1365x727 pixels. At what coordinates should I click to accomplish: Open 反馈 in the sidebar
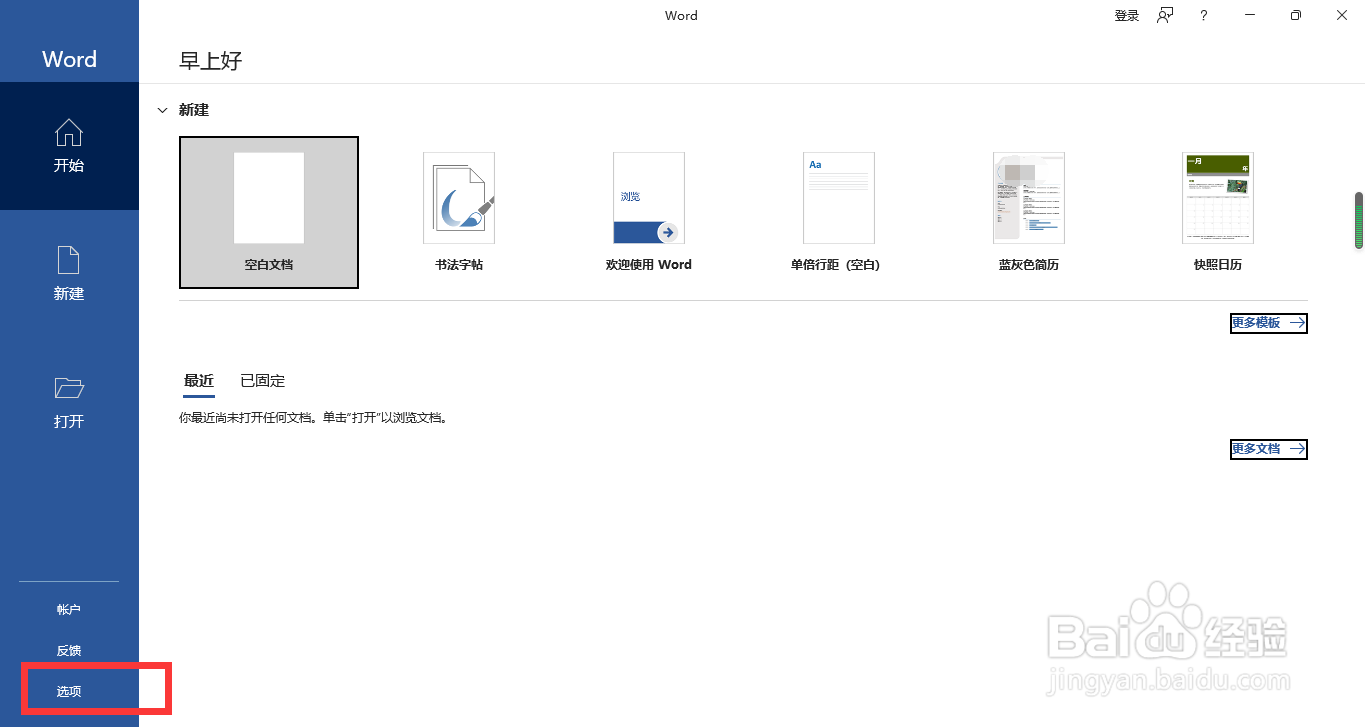pos(69,650)
